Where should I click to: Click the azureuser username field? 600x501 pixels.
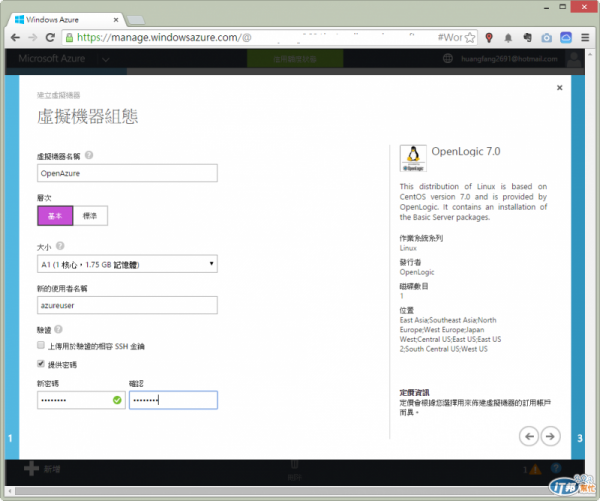point(127,305)
